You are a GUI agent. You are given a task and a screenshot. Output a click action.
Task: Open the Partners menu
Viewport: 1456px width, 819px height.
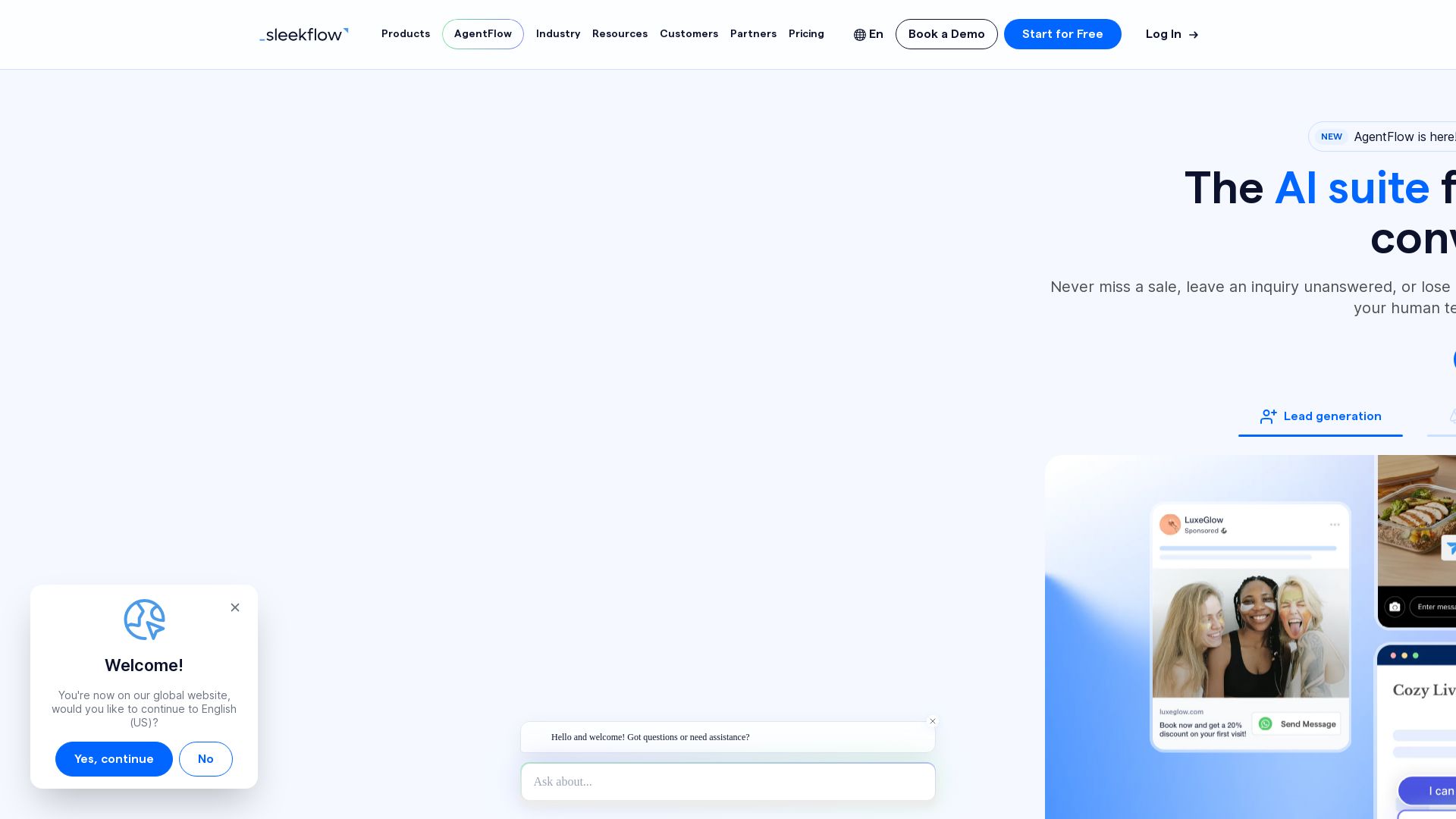[753, 34]
